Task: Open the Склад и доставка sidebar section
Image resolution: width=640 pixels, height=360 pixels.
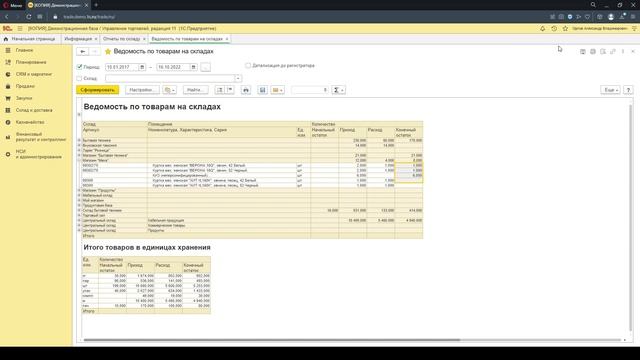Action: click(34, 110)
